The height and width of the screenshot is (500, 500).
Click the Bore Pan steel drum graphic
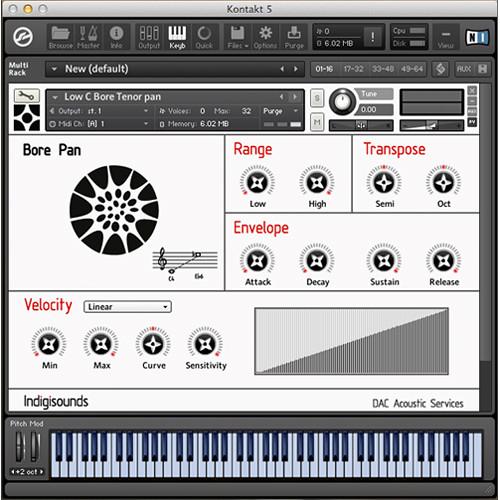[114, 210]
